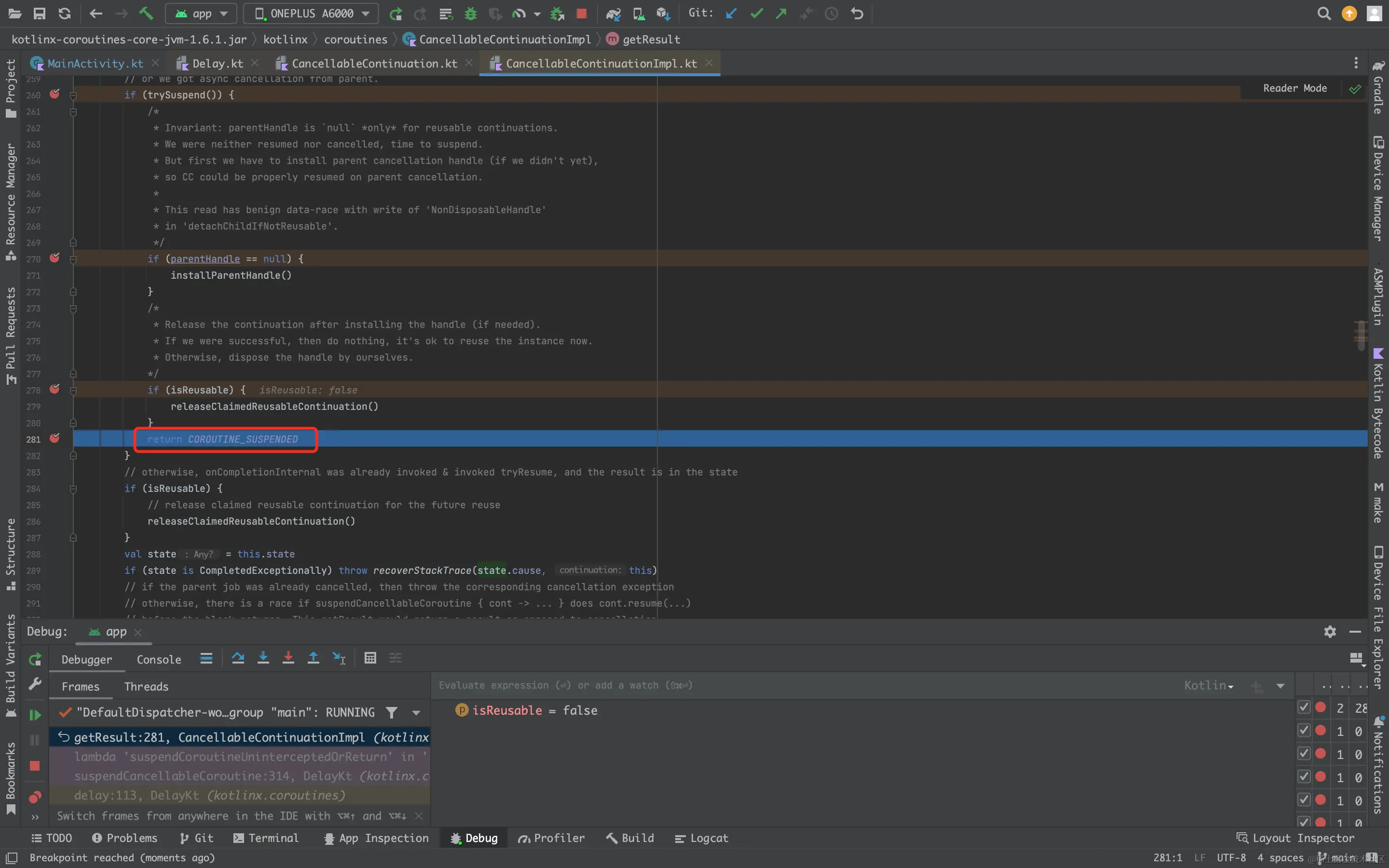Click the Run to Cursor icon
The height and width of the screenshot is (868, 1389).
click(x=339, y=658)
